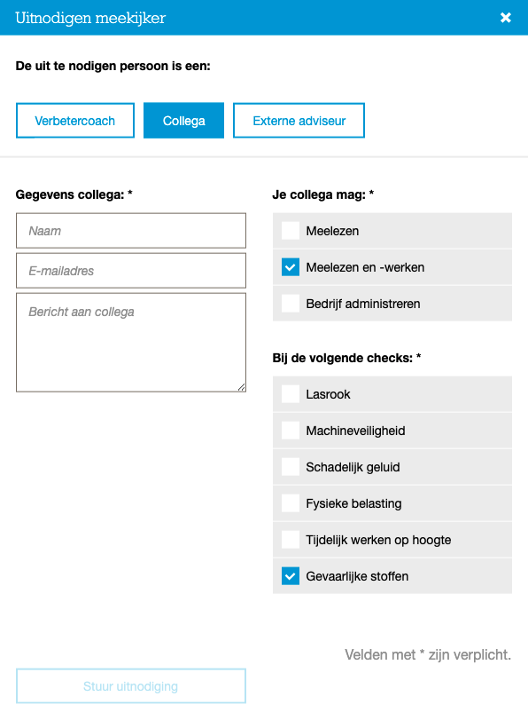The height and width of the screenshot is (720, 528).
Task: Enable Bedrijf administreren permission
Action: [x=290, y=304]
